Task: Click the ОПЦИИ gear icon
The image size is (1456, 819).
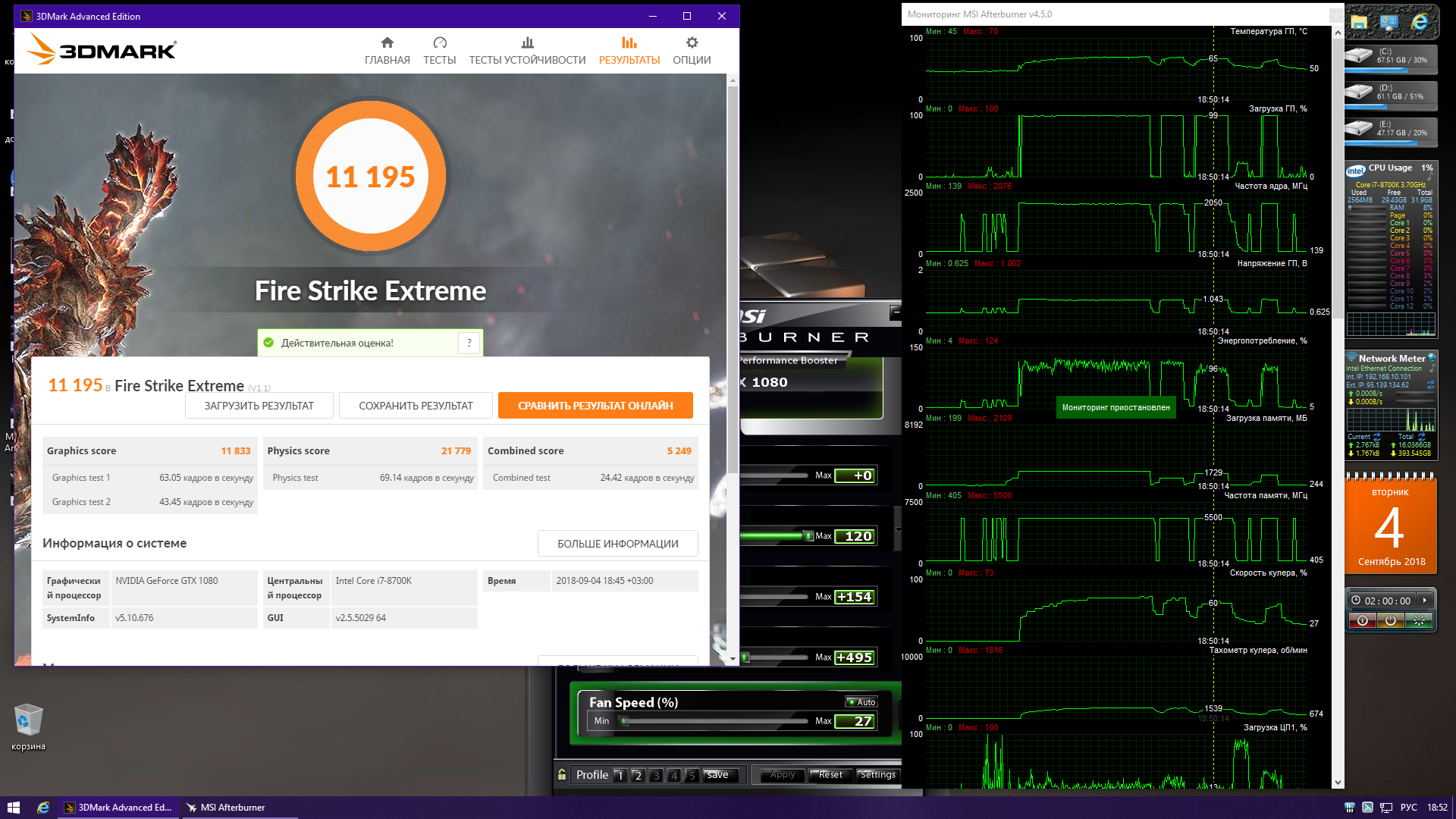Action: [x=692, y=43]
